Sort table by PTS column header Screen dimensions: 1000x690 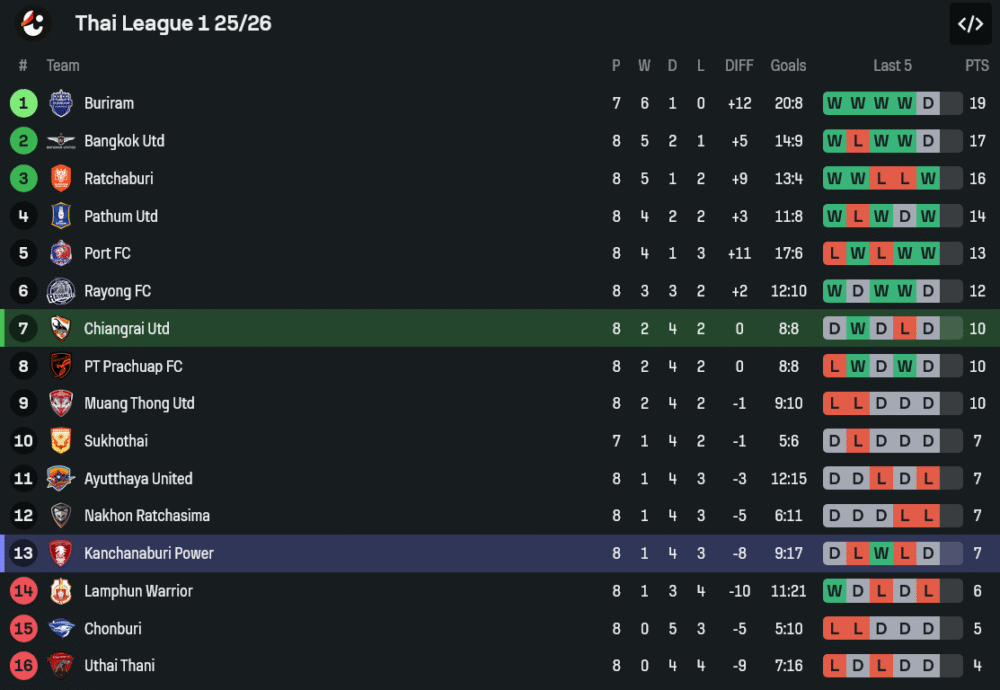tap(976, 66)
